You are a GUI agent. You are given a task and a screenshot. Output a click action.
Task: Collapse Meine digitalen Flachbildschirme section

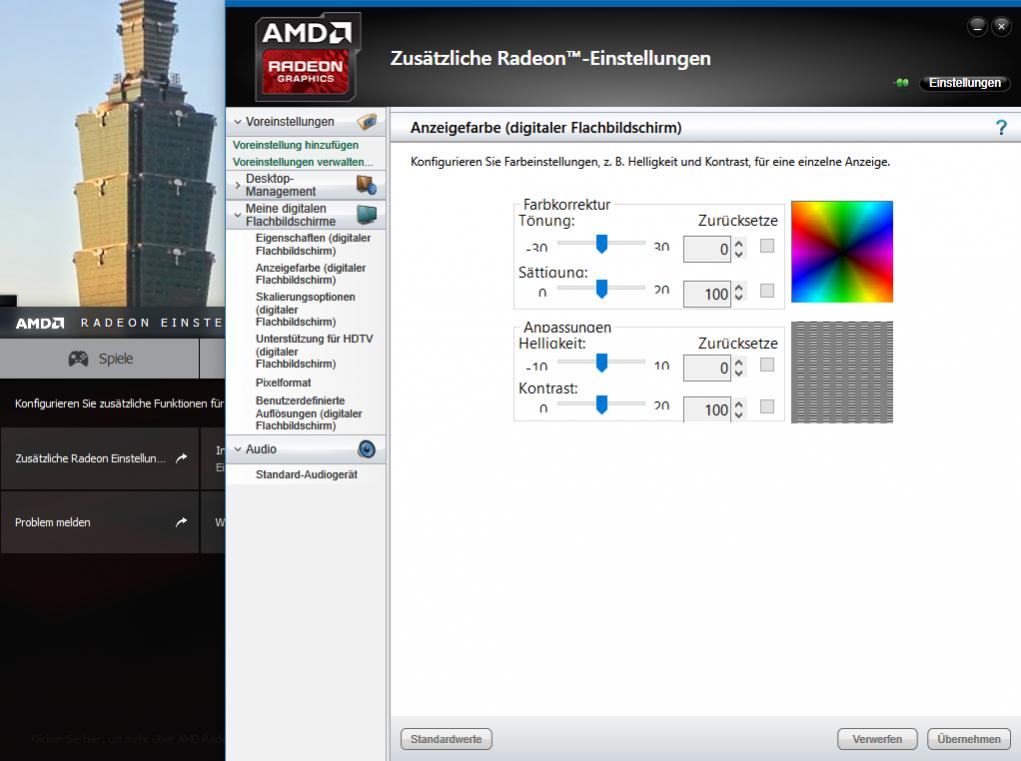click(238, 215)
